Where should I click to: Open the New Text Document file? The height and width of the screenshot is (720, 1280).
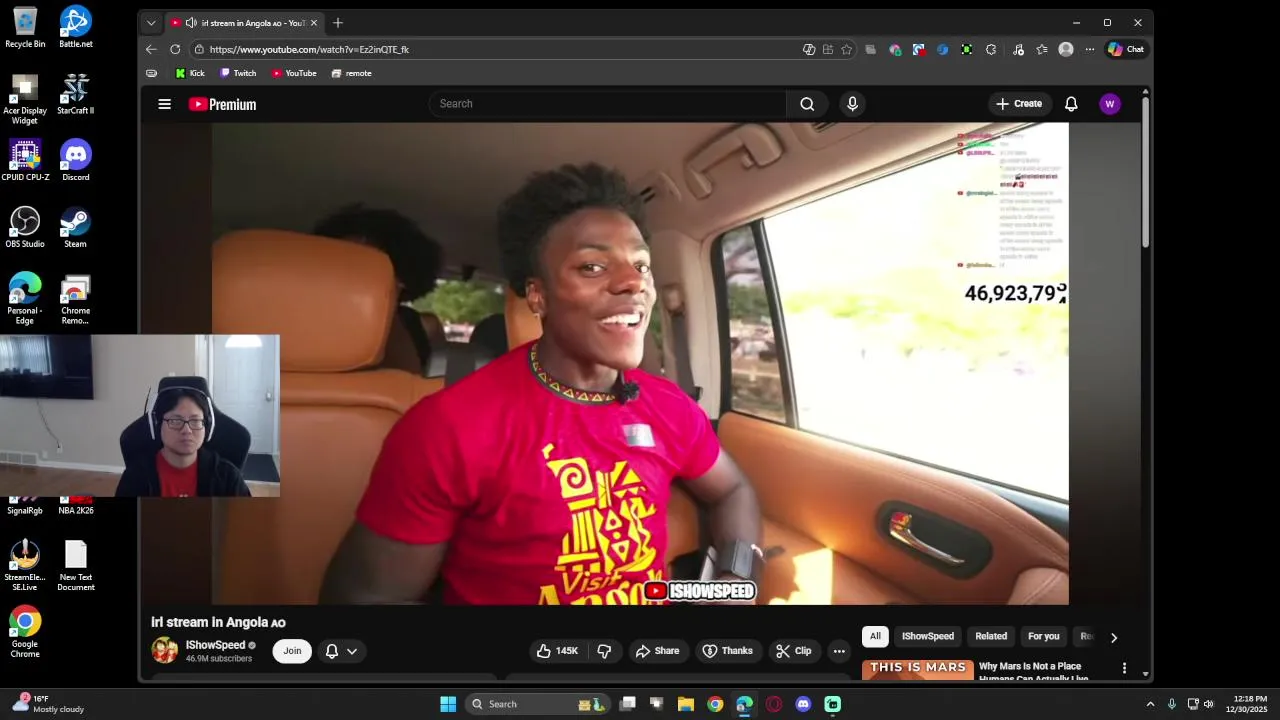click(x=76, y=566)
